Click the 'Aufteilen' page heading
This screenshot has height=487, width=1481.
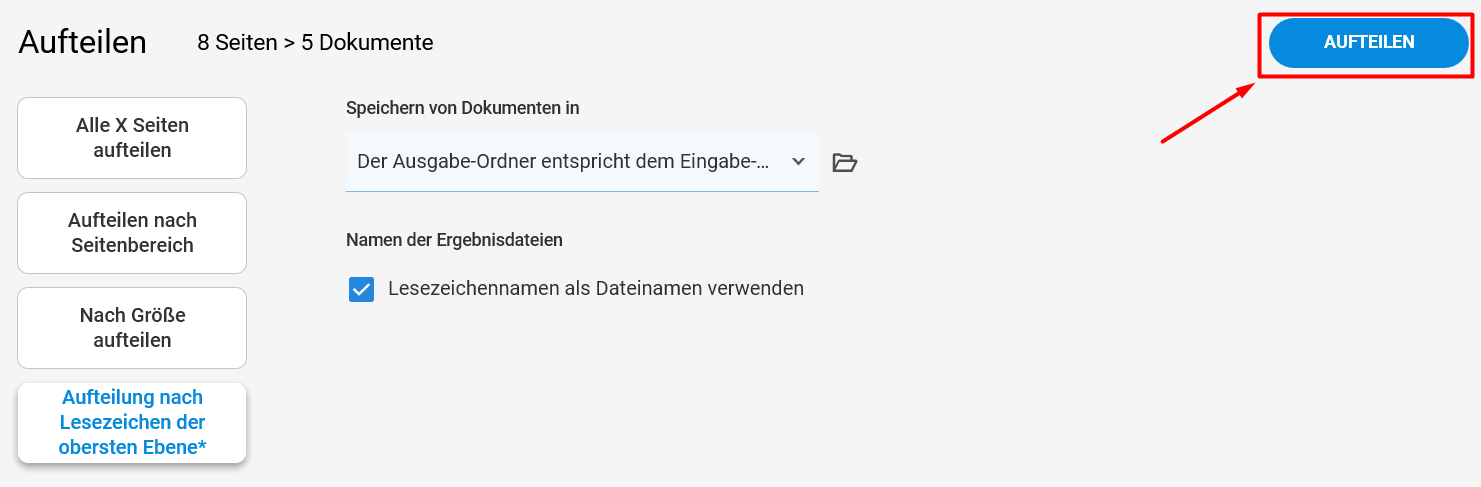coord(83,42)
